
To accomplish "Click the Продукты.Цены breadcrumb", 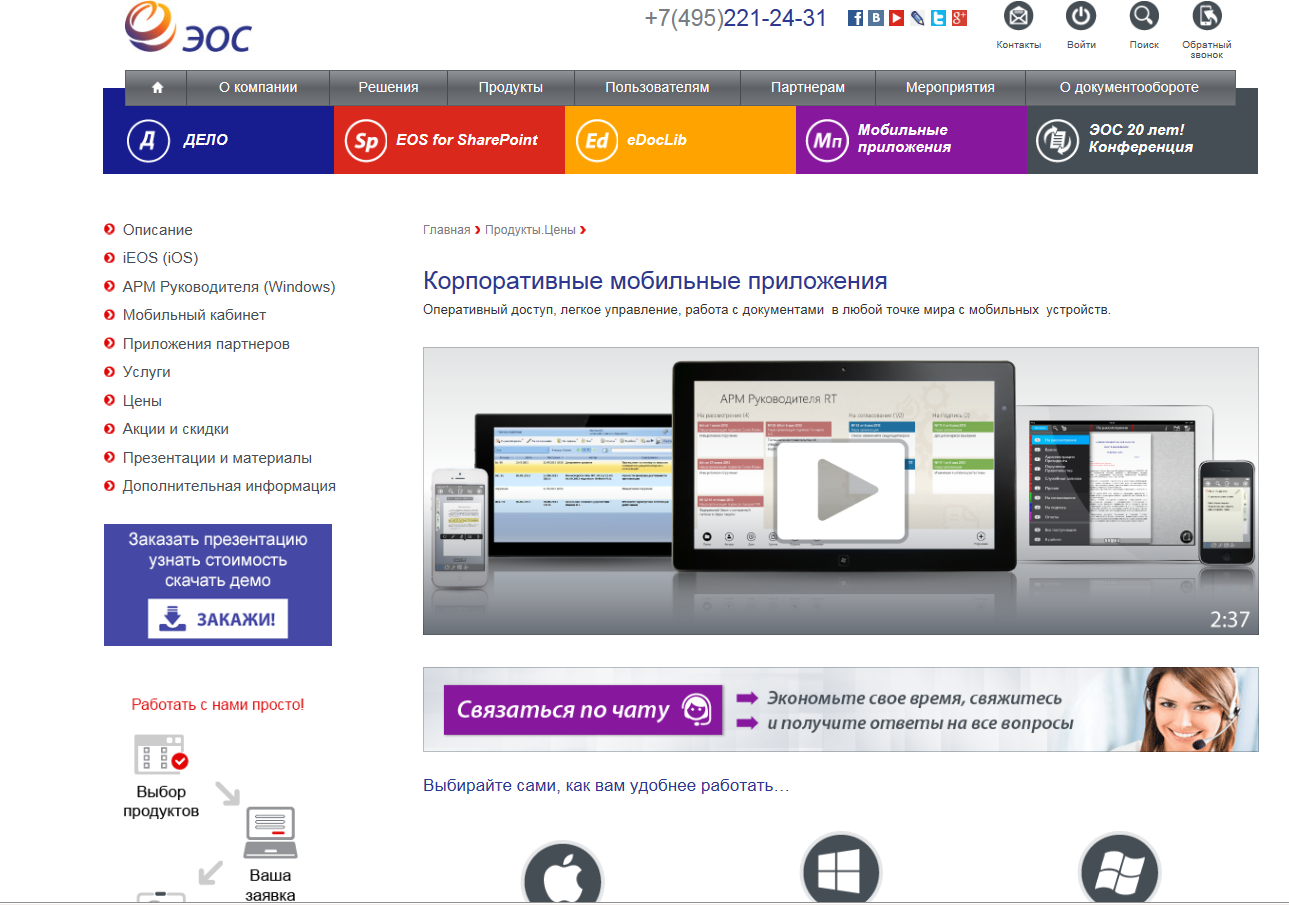I will tap(530, 230).
